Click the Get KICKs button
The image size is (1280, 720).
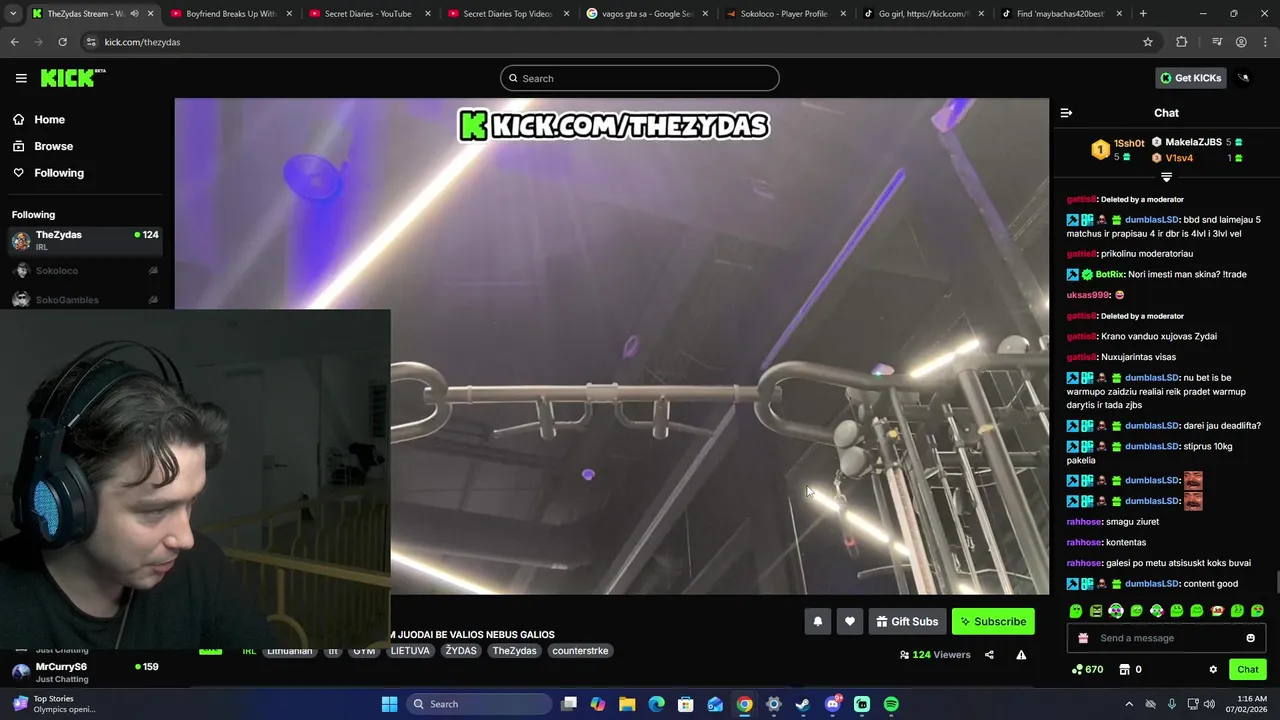(x=1190, y=78)
